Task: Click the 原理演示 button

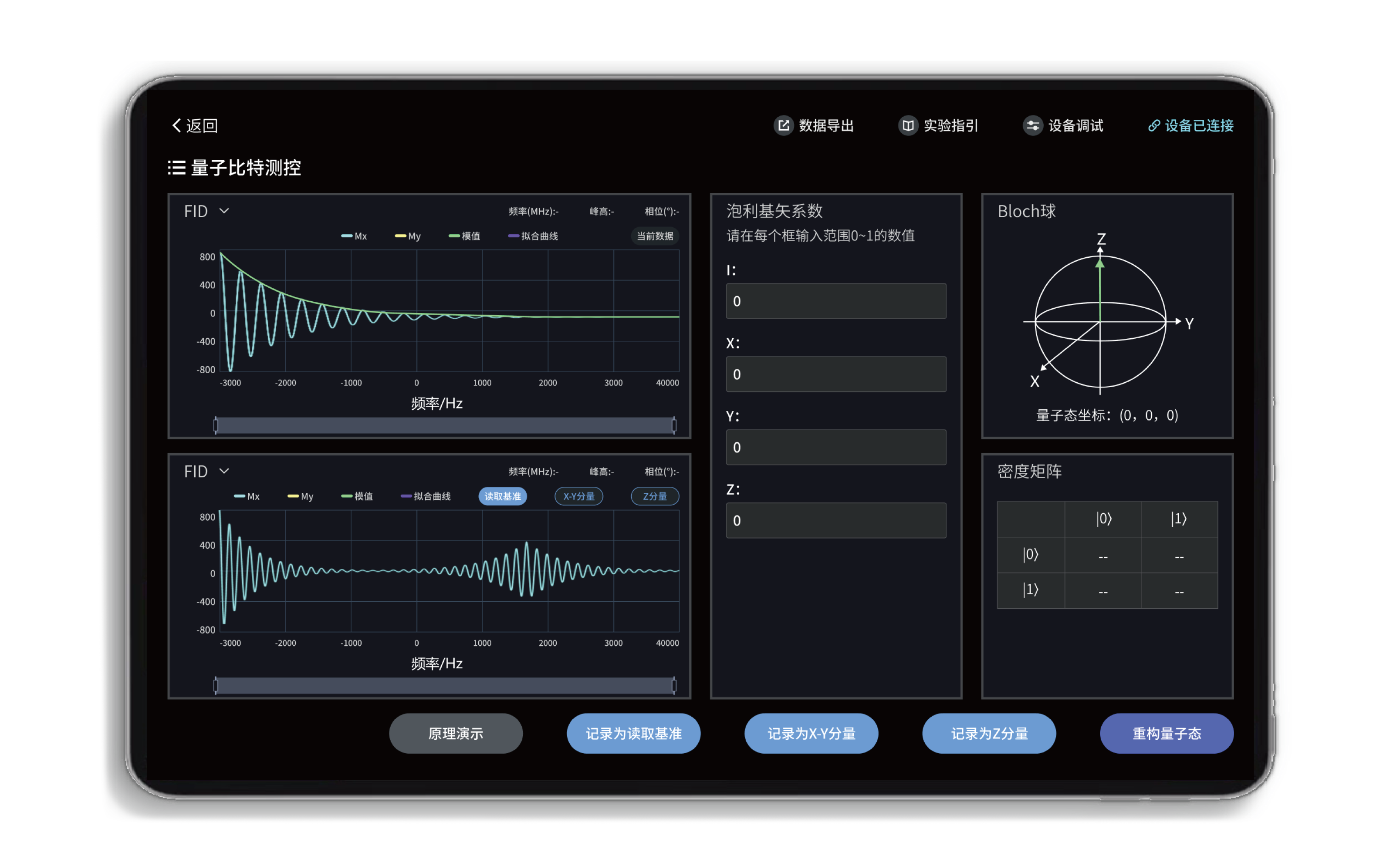Action: [456, 733]
